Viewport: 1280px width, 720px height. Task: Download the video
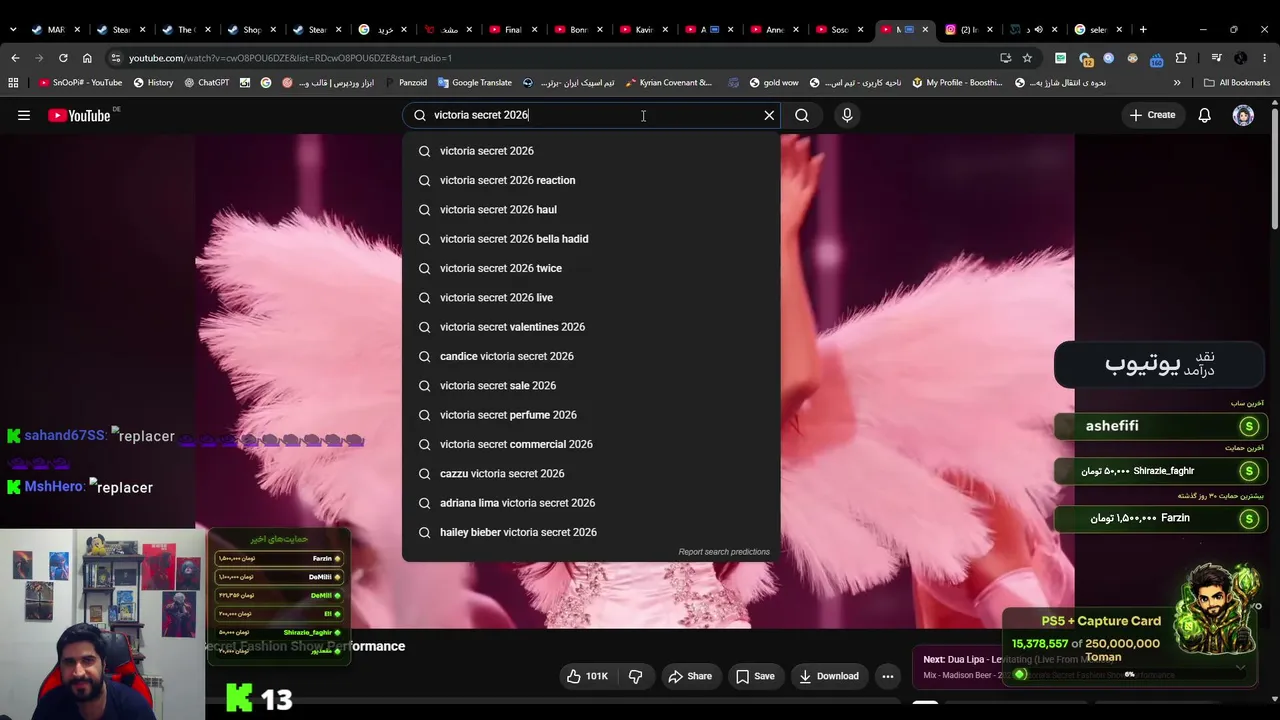click(x=829, y=676)
